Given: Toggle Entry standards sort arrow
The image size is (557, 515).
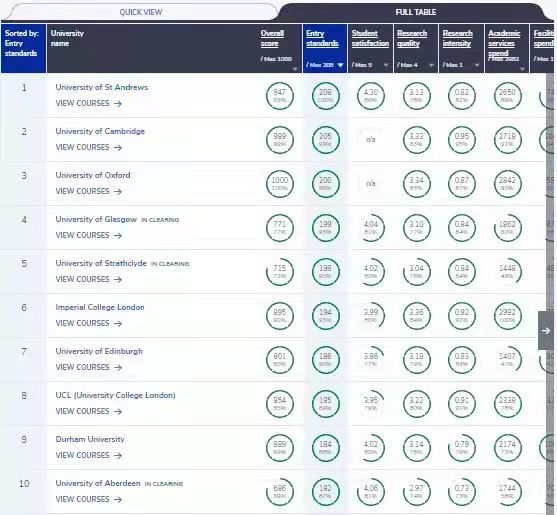Looking at the screenshot, I should [340, 65].
